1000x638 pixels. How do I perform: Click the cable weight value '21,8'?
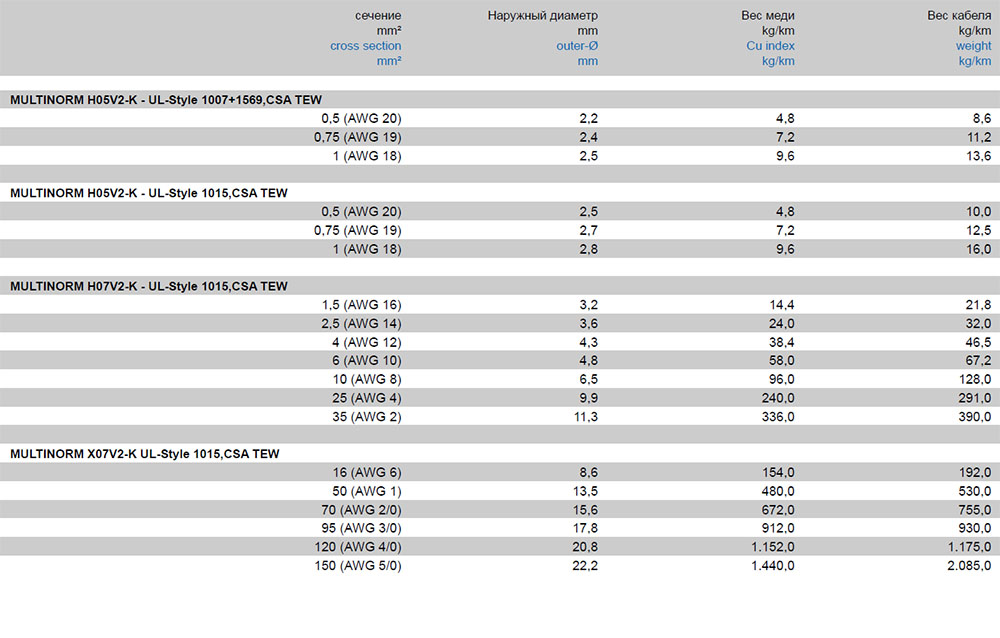click(979, 304)
